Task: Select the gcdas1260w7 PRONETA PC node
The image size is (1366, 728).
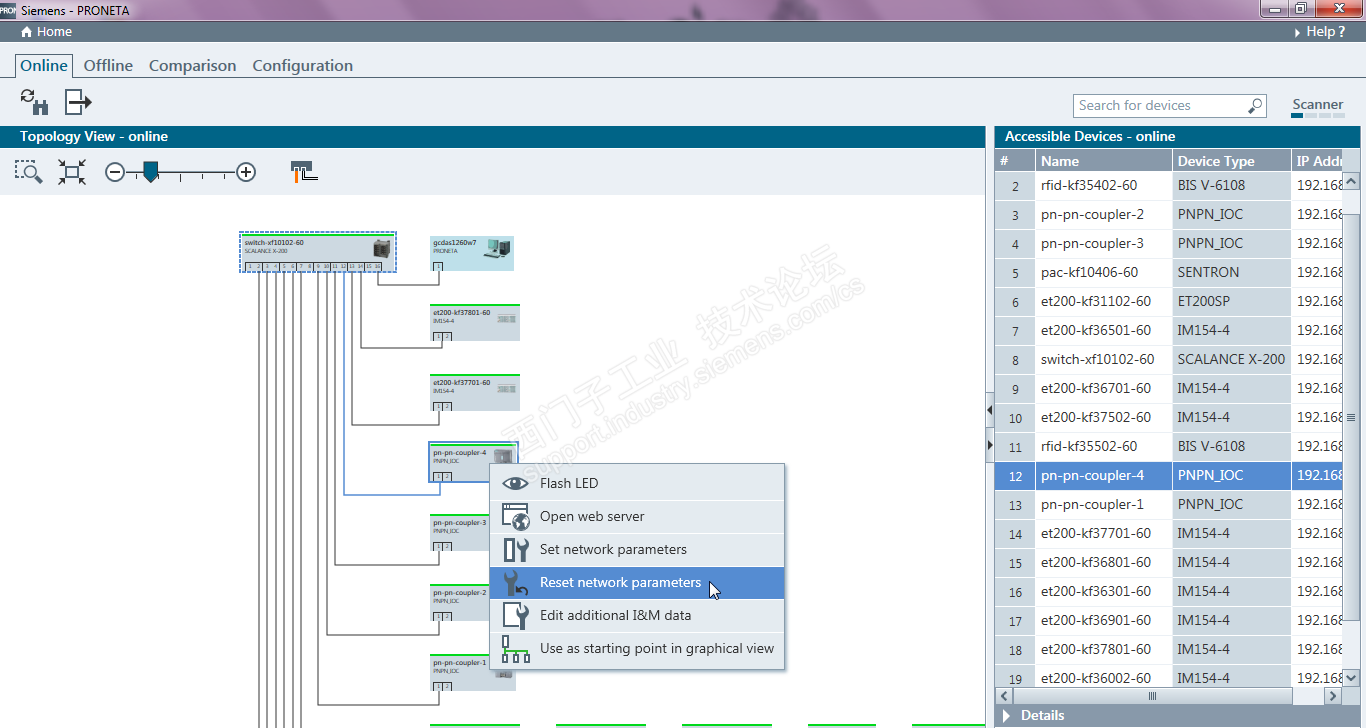Action: [x=472, y=254]
